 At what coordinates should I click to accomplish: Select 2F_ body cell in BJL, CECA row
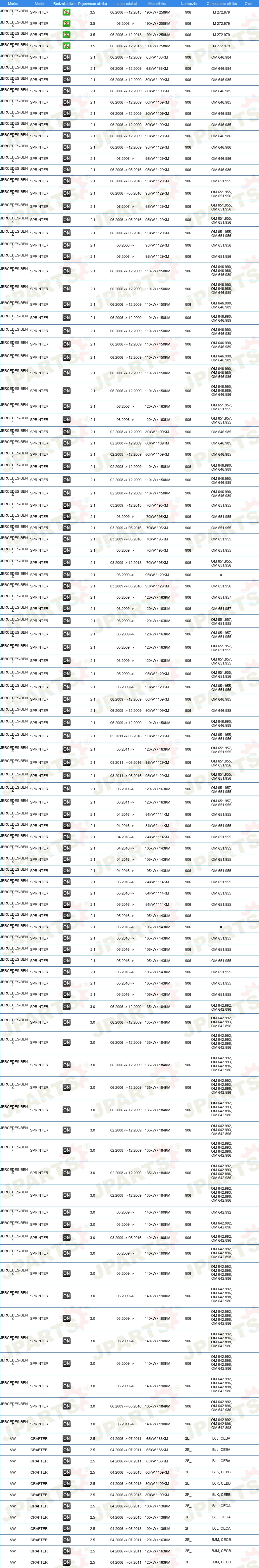(x=188, y=1528)
